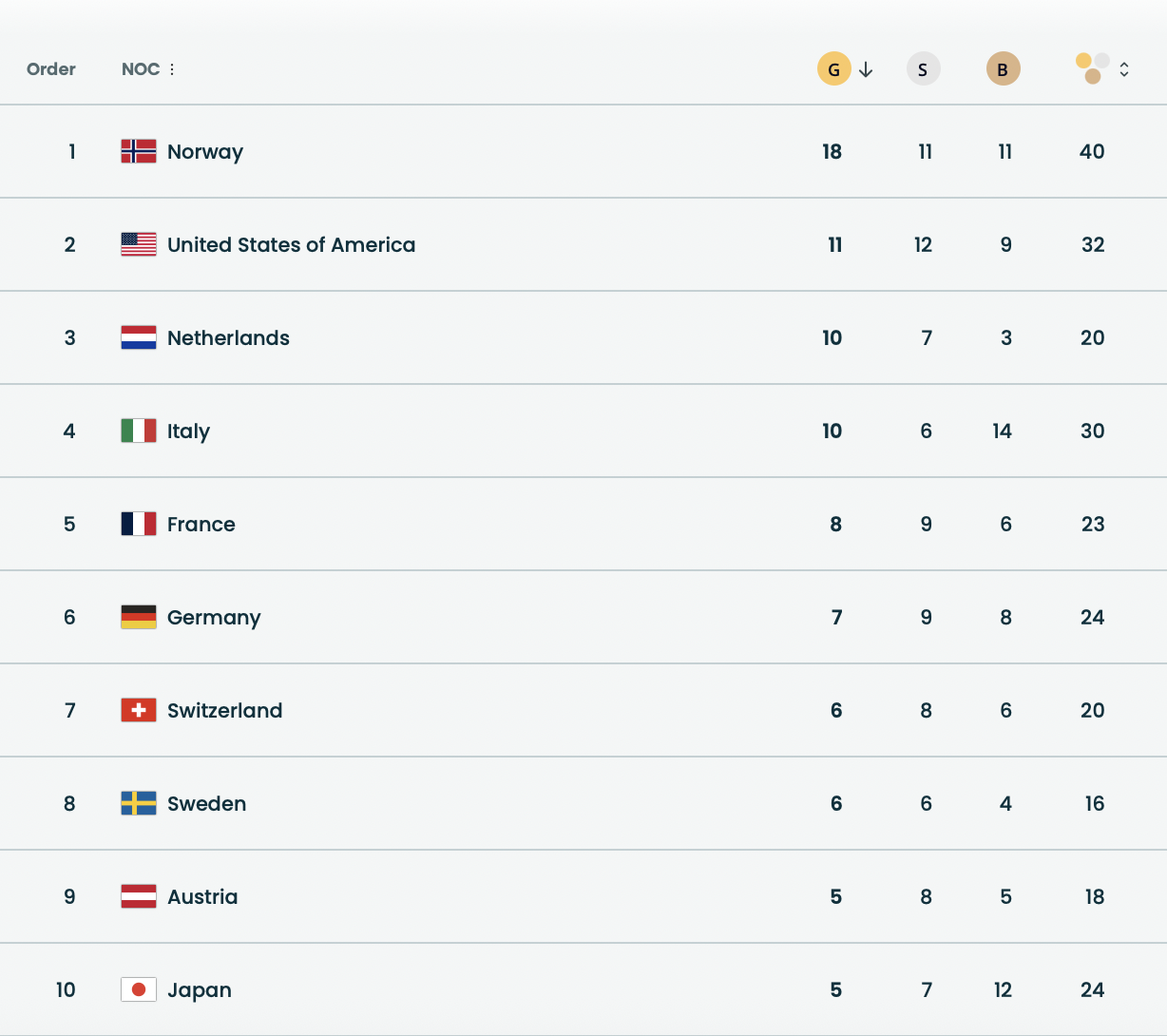
Task: Toggle sort direction arrow beside gold
Action: point(866,69)
